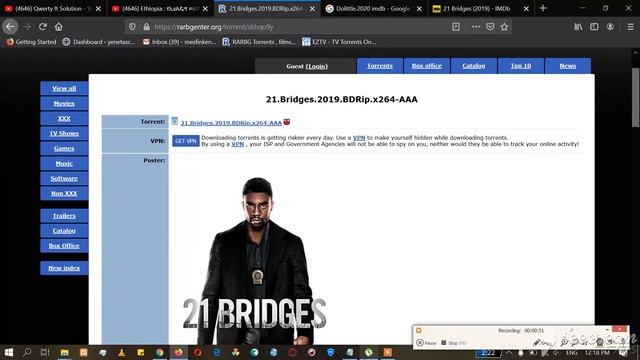Open the EZTV TV Torrents bookmark

click(x=339, y=42)
